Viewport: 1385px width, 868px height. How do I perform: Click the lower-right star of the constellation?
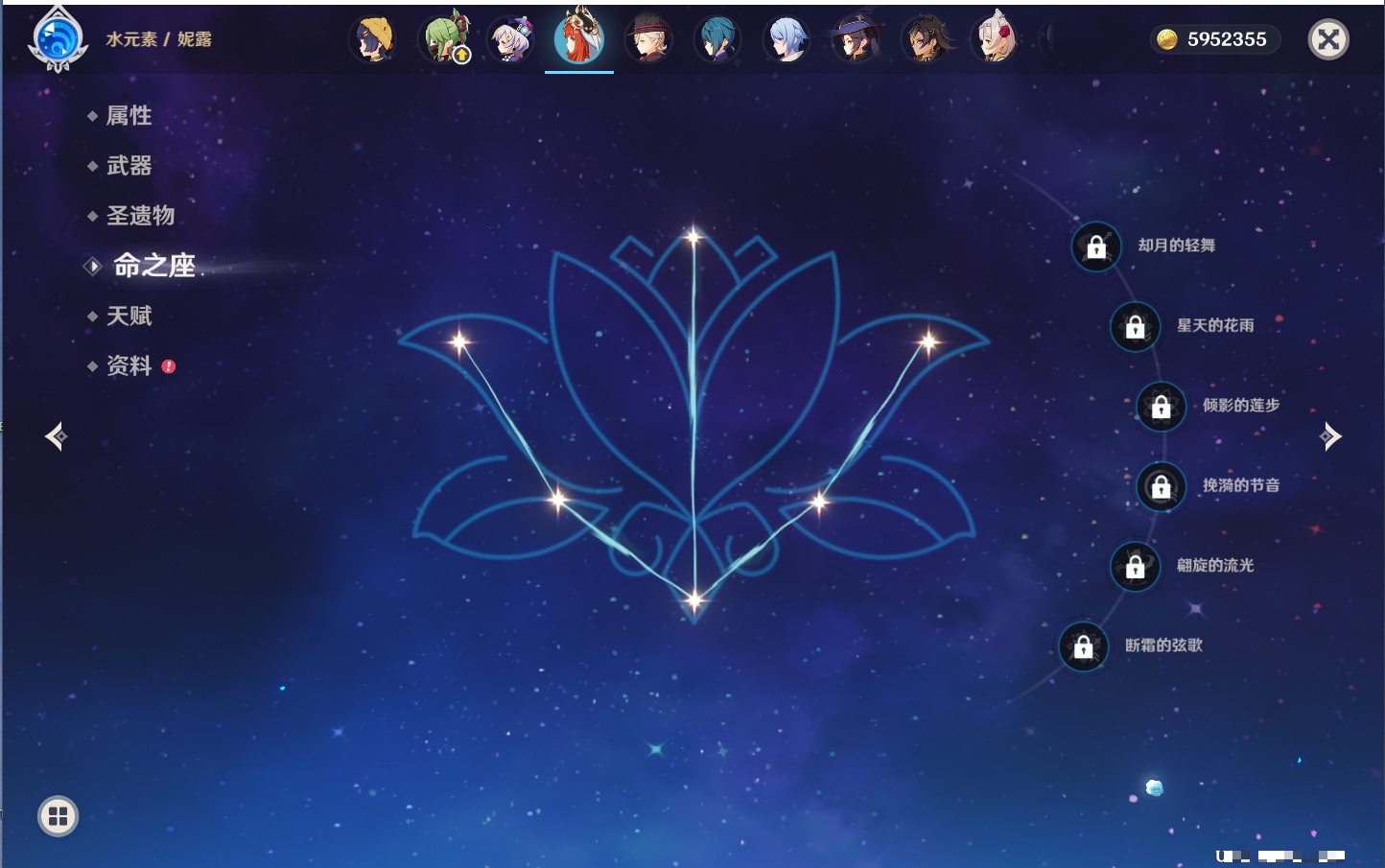tap(819, 501)
